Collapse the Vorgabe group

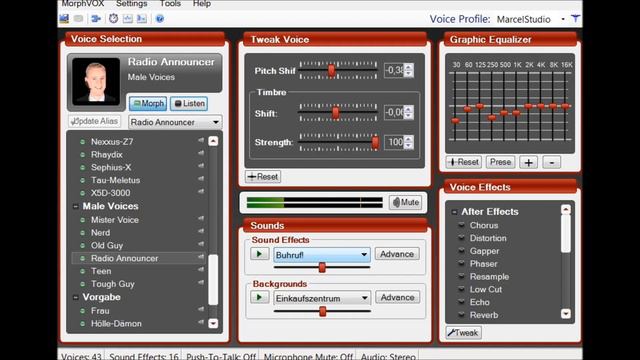pyautogui.click(x=76, y=297)
